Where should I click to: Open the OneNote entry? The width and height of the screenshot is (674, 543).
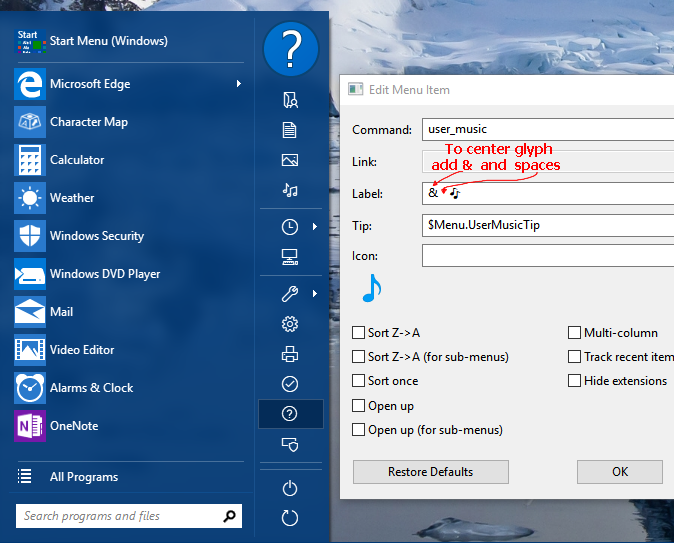click(x=129, y=426)
